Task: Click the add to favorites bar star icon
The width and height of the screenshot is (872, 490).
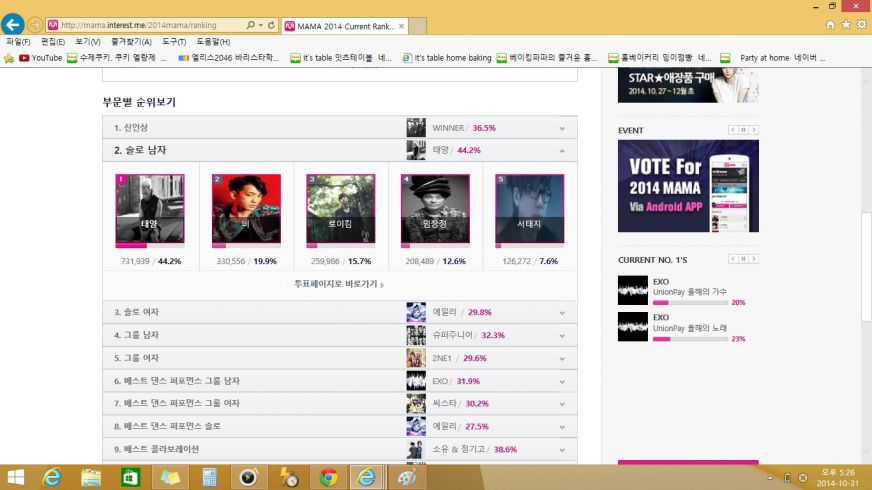Action: 9,58
